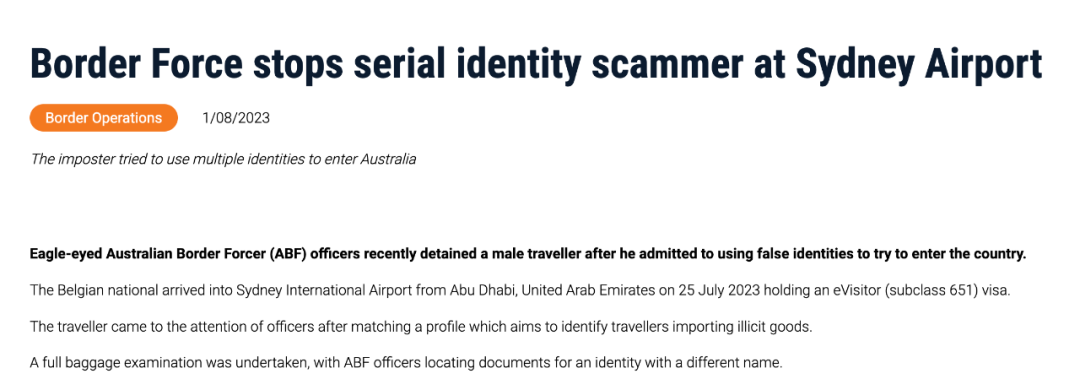
Task: Click the italic imposter summary line
Action: pos(223,159)
